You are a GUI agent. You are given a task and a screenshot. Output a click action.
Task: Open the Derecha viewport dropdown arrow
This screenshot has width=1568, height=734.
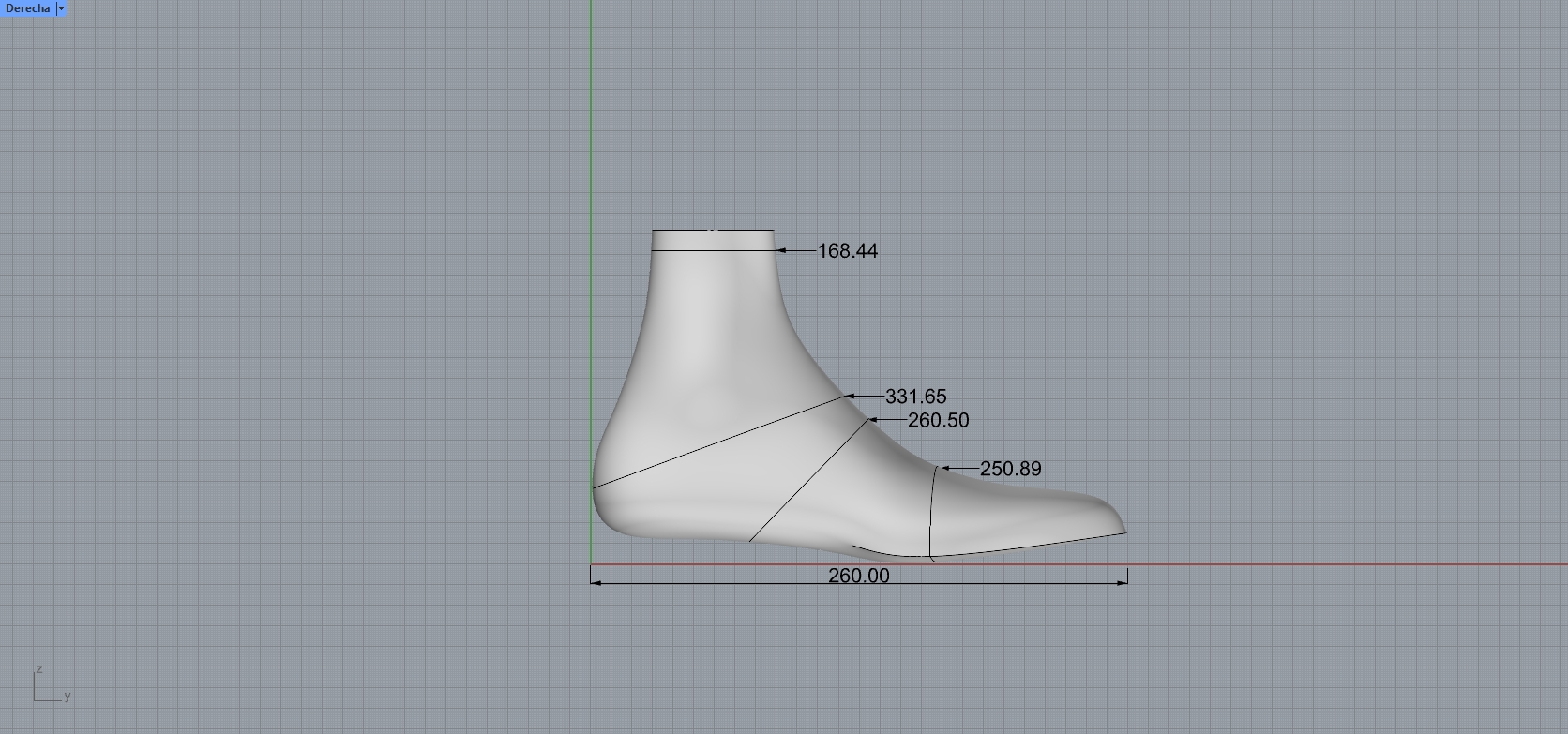point(61,8)
